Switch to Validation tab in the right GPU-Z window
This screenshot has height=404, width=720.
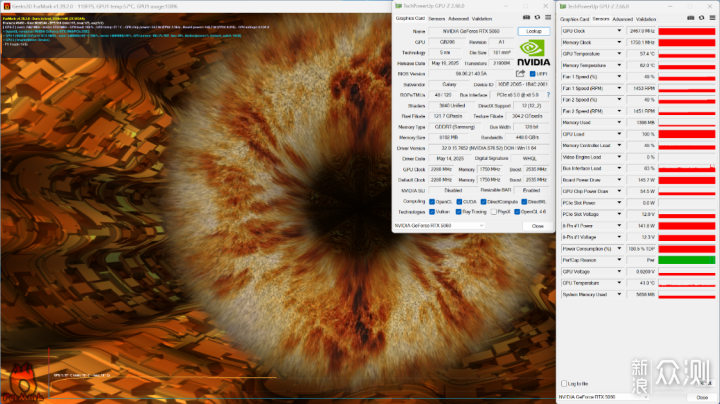(646, 19)
